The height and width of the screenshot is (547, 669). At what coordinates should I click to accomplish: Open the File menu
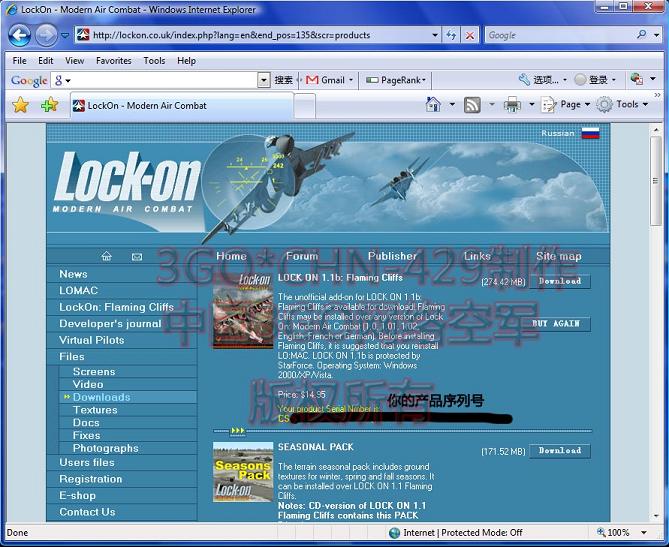pos(19,61)
